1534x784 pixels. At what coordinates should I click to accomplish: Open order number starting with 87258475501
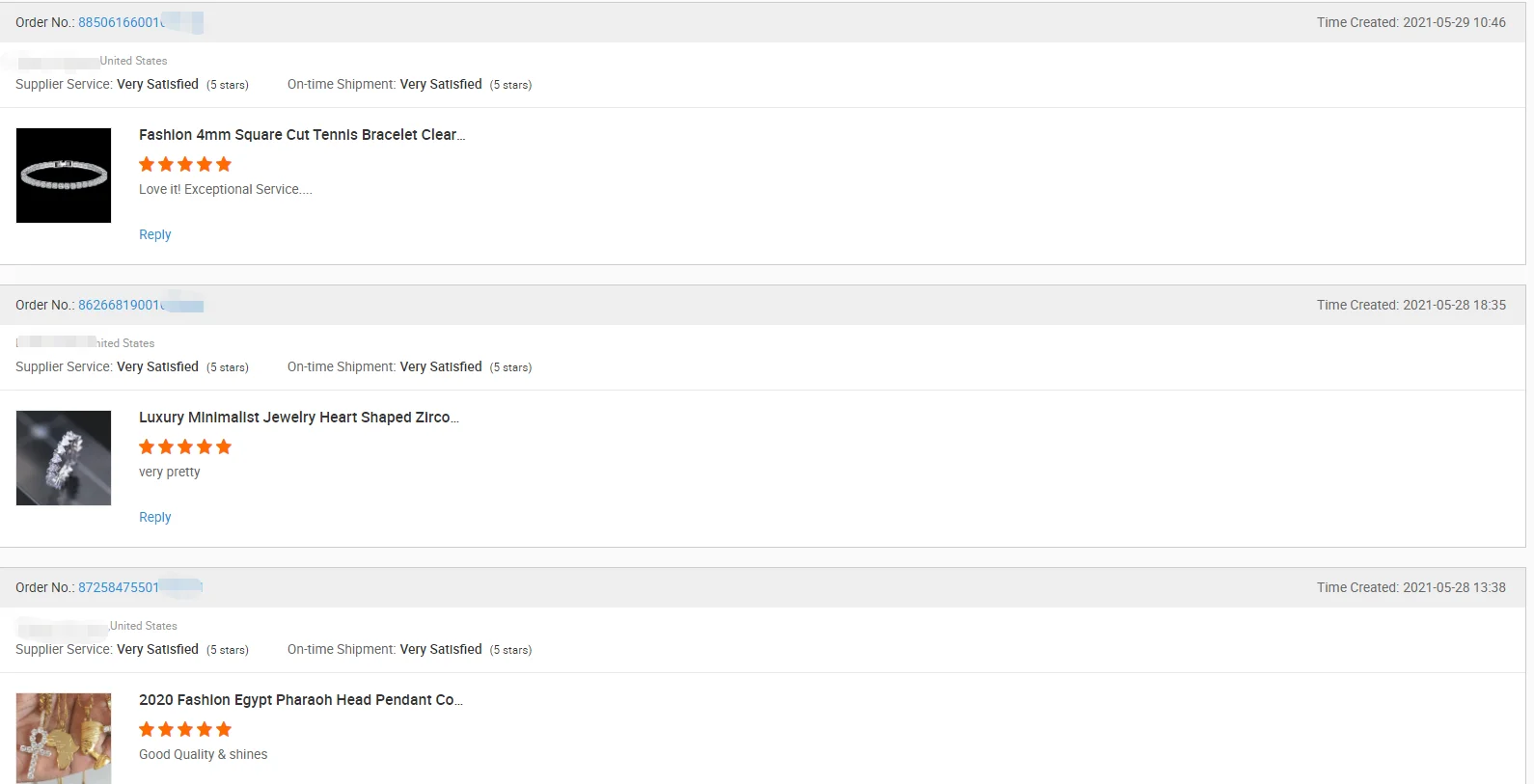119,587
